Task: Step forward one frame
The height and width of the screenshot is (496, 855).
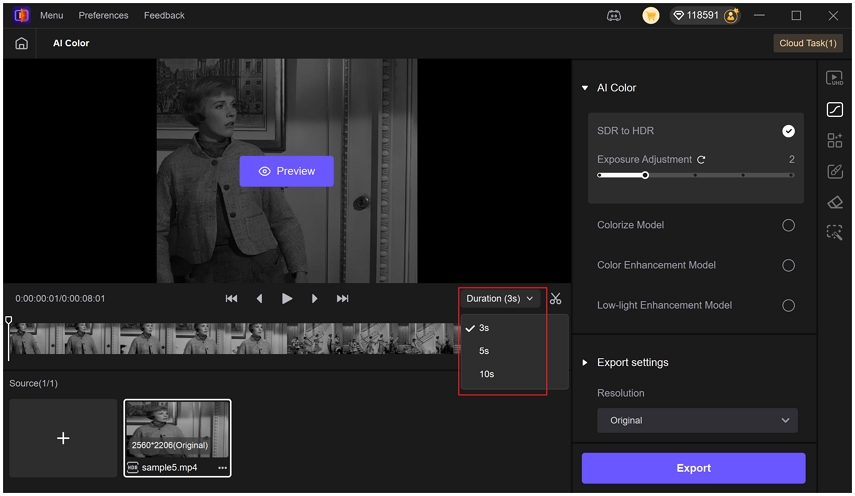Action: pos(314,299)
